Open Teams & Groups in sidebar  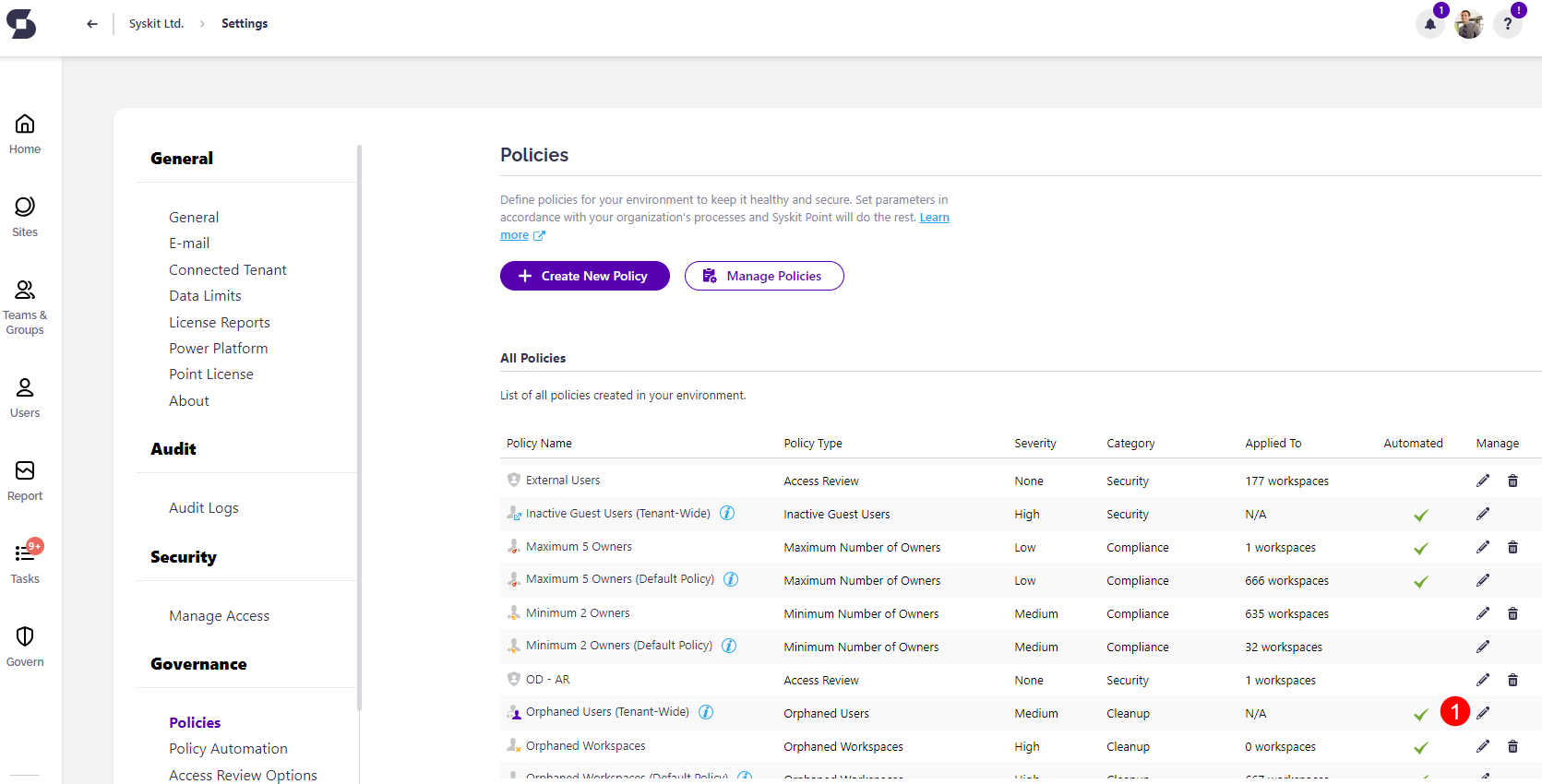coord(25,308)
